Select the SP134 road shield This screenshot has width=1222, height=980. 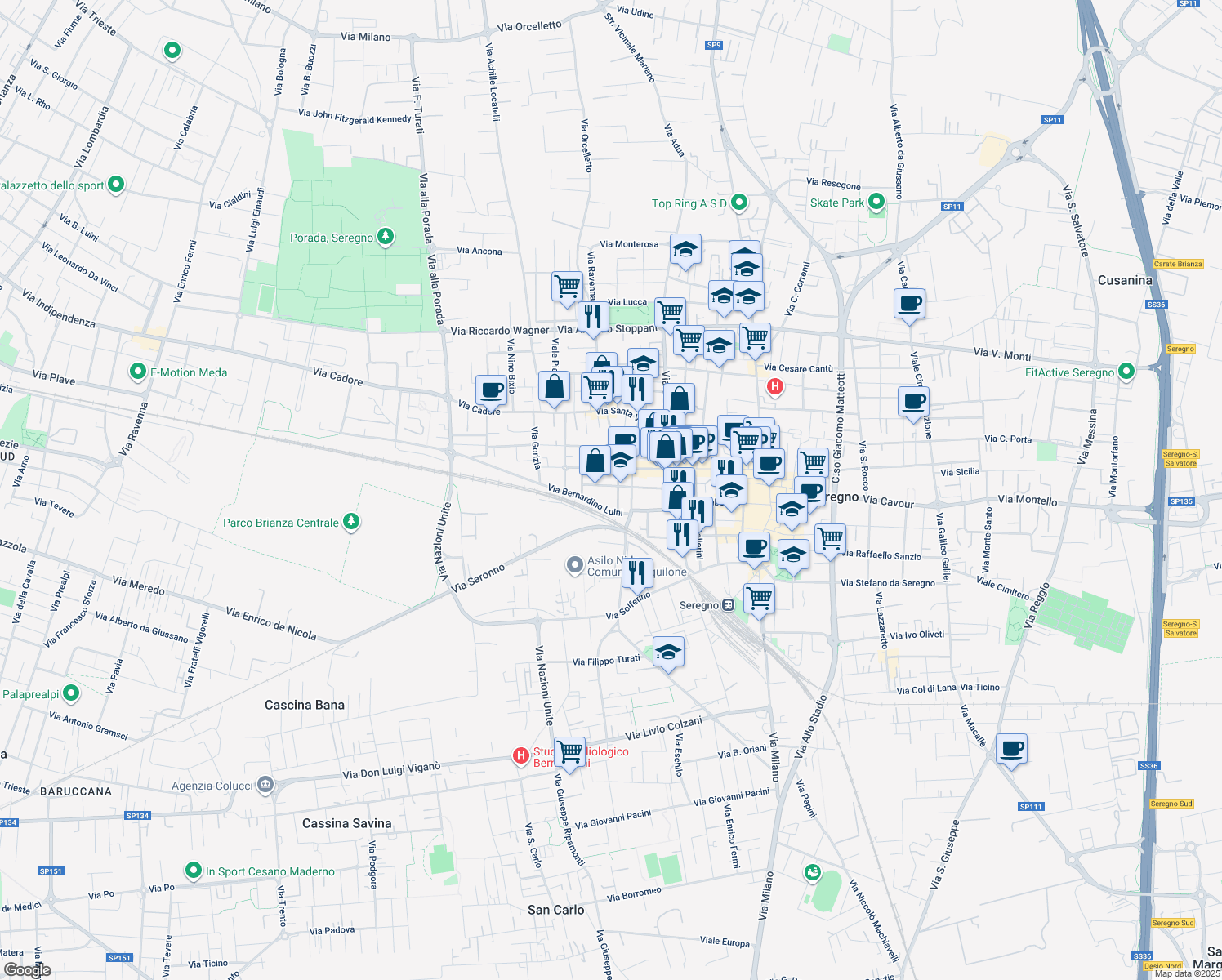[137, 816]
